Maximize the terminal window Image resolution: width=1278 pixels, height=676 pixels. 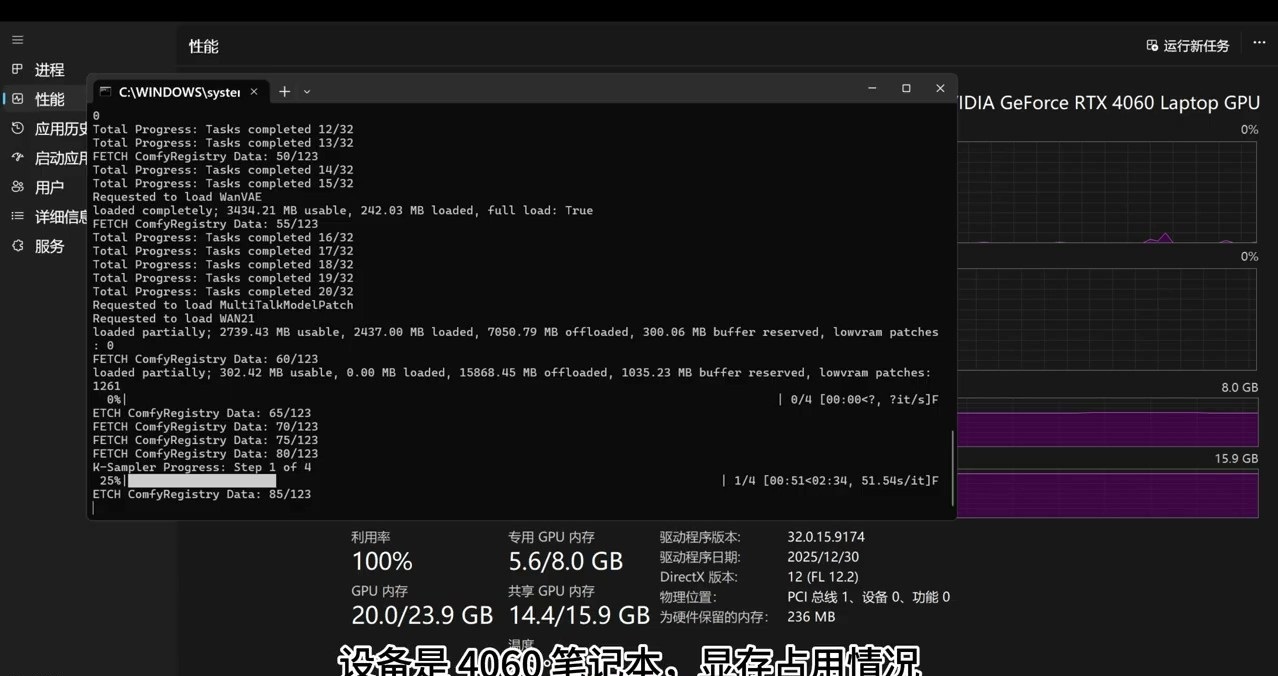point(906,89)
